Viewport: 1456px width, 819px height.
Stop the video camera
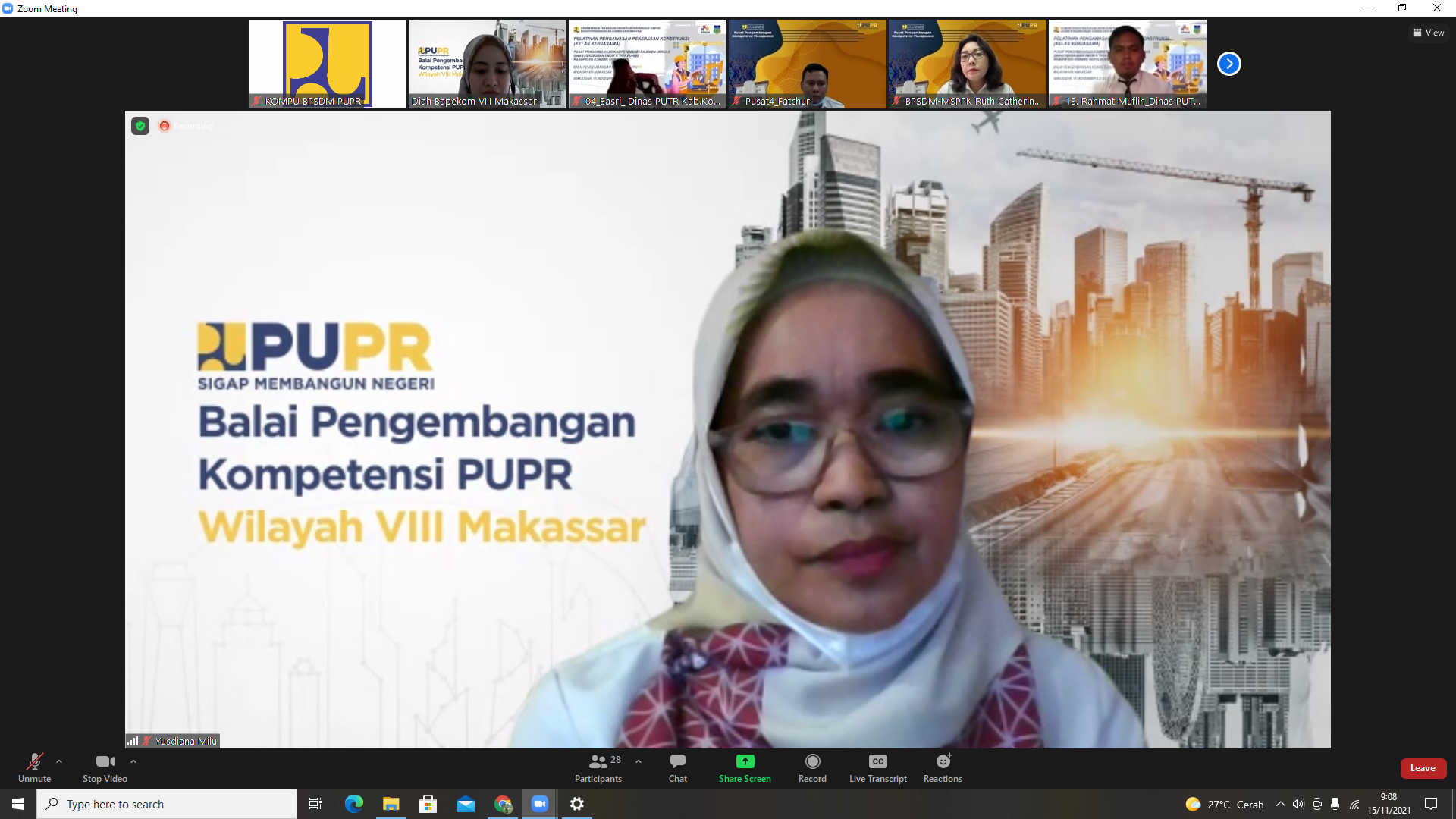(105, 767)
